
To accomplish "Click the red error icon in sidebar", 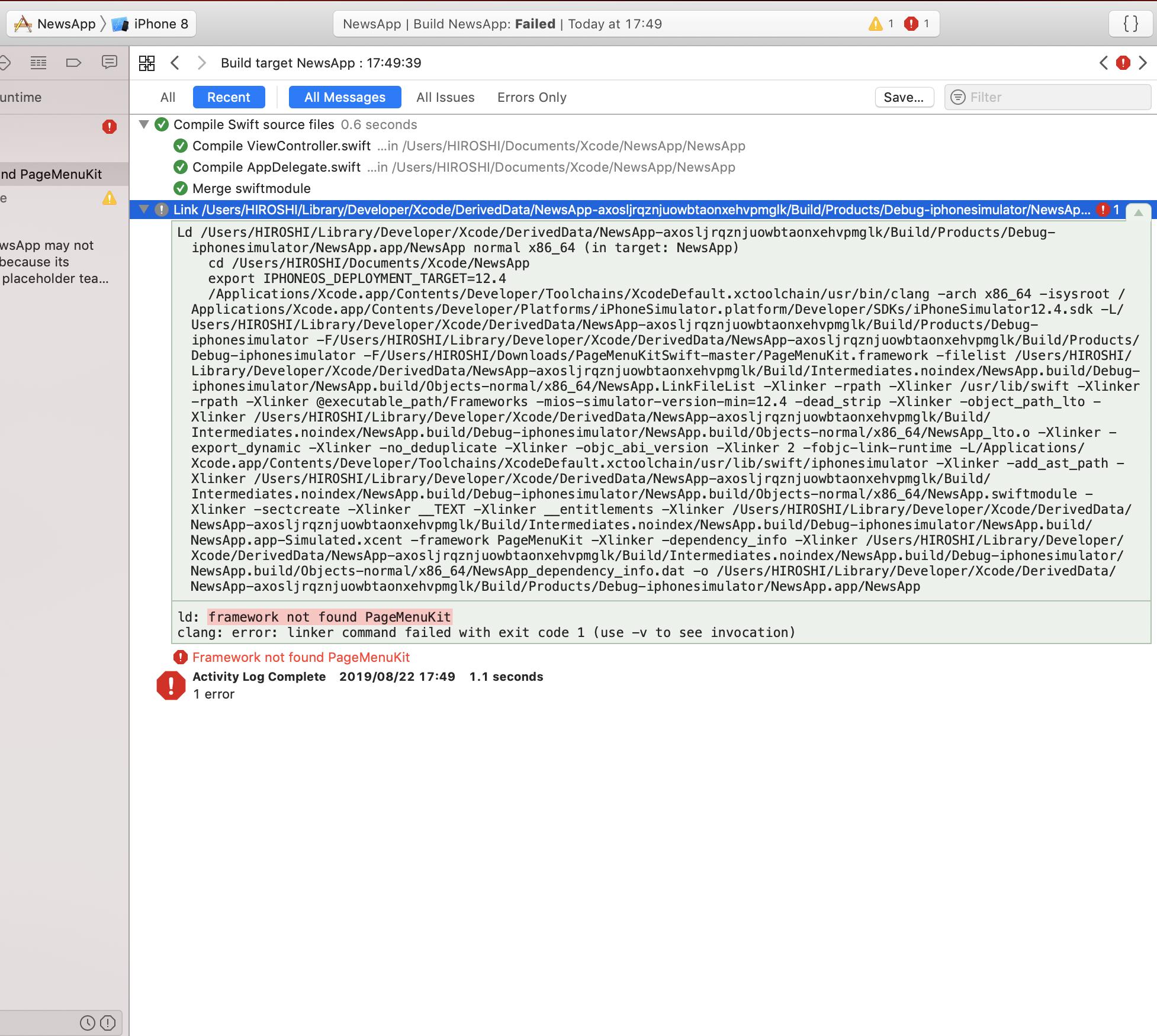I will 110,127.
